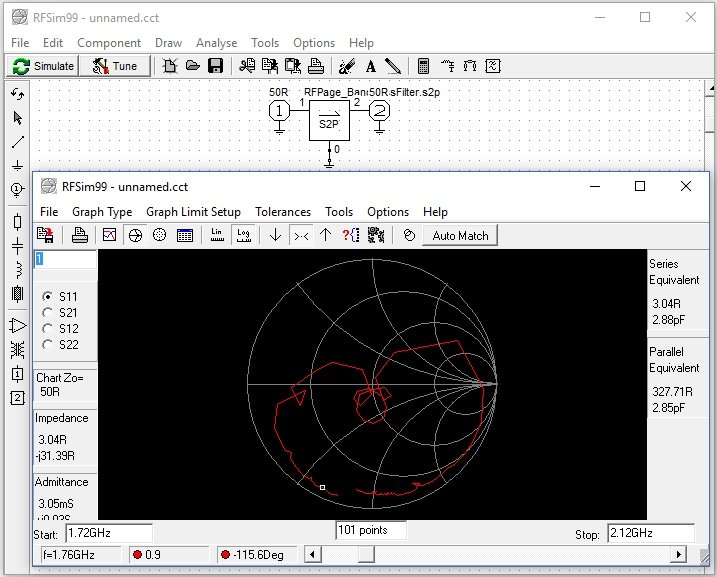
Task: Select the resistor component tool
Action: click(x=17, y=222)
